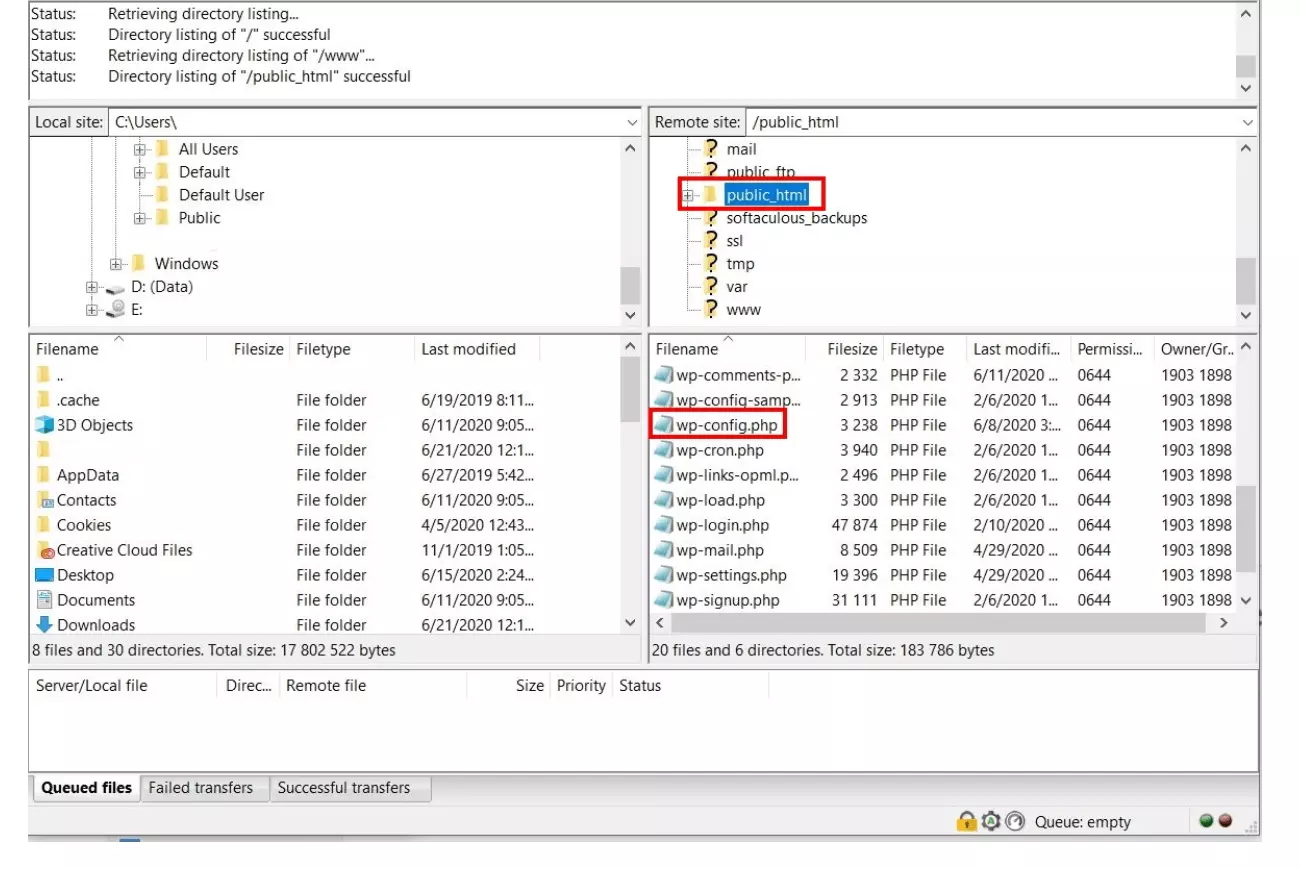
Task: Click the encryption lock icon in status bar
Action: [966, 822]
